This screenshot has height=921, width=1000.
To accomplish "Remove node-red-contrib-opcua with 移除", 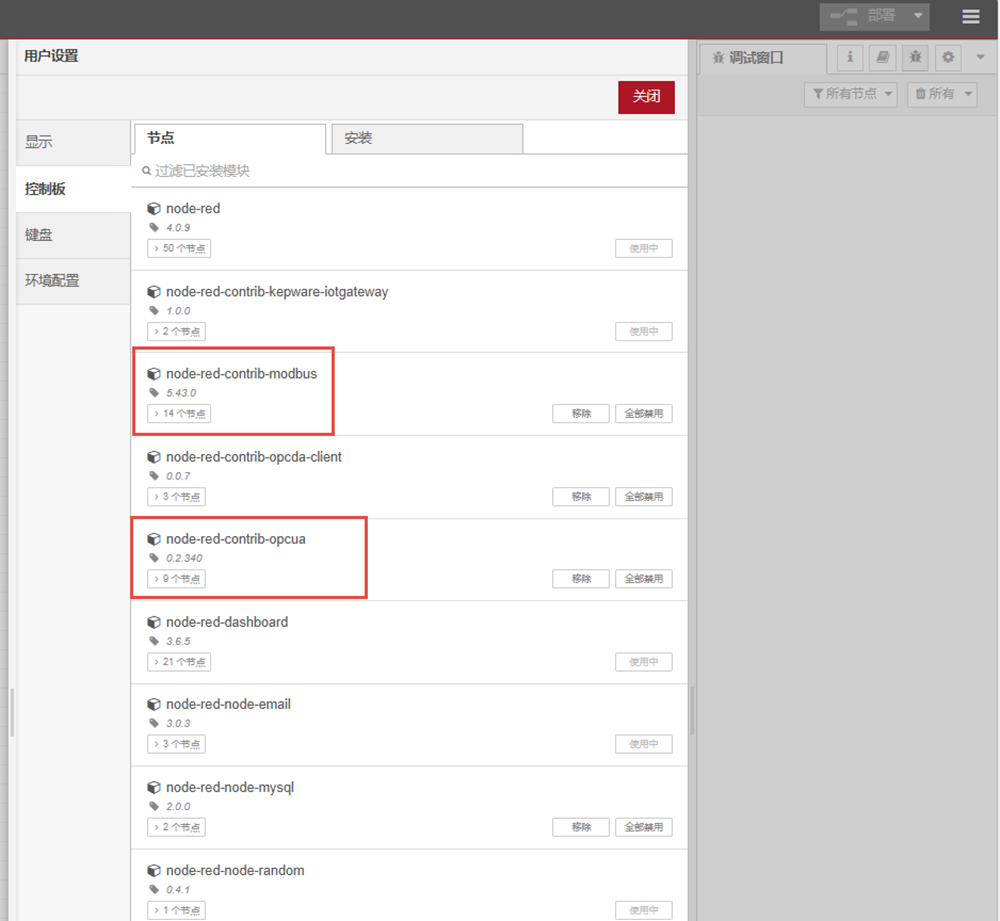I will pyautogui.click(x=581, y=578).
